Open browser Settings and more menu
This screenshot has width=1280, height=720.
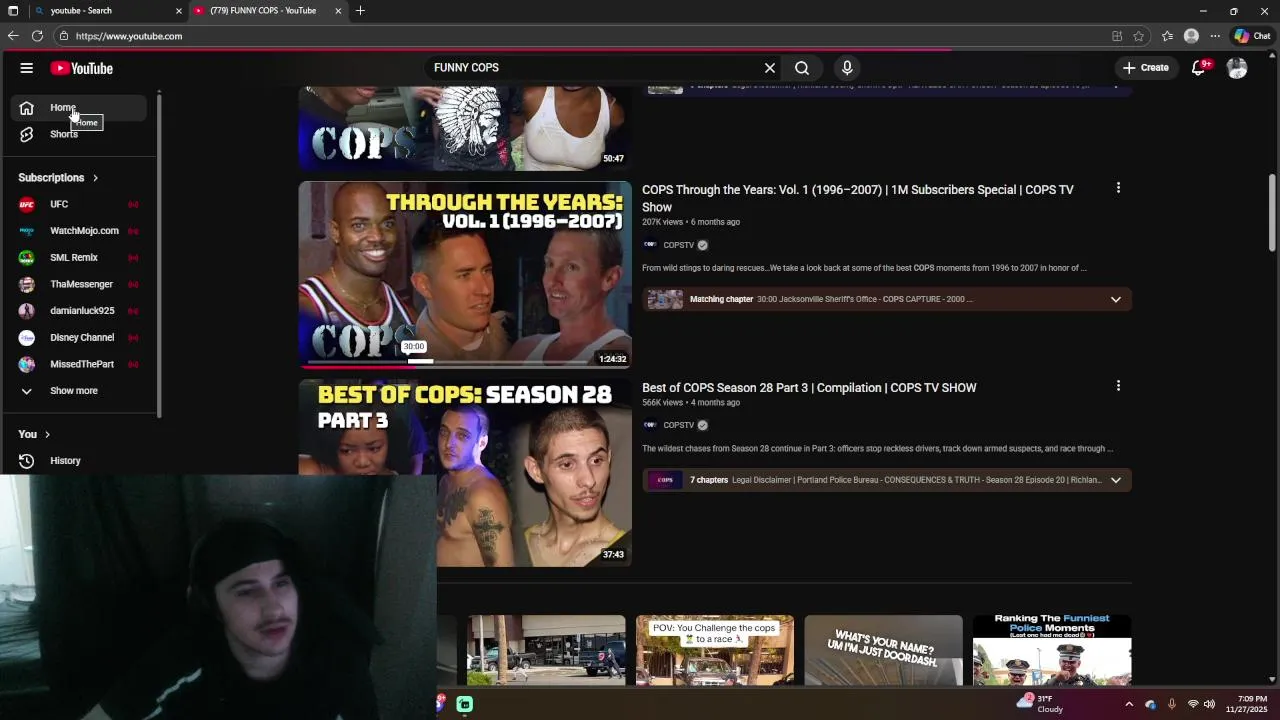point(1215,36)
